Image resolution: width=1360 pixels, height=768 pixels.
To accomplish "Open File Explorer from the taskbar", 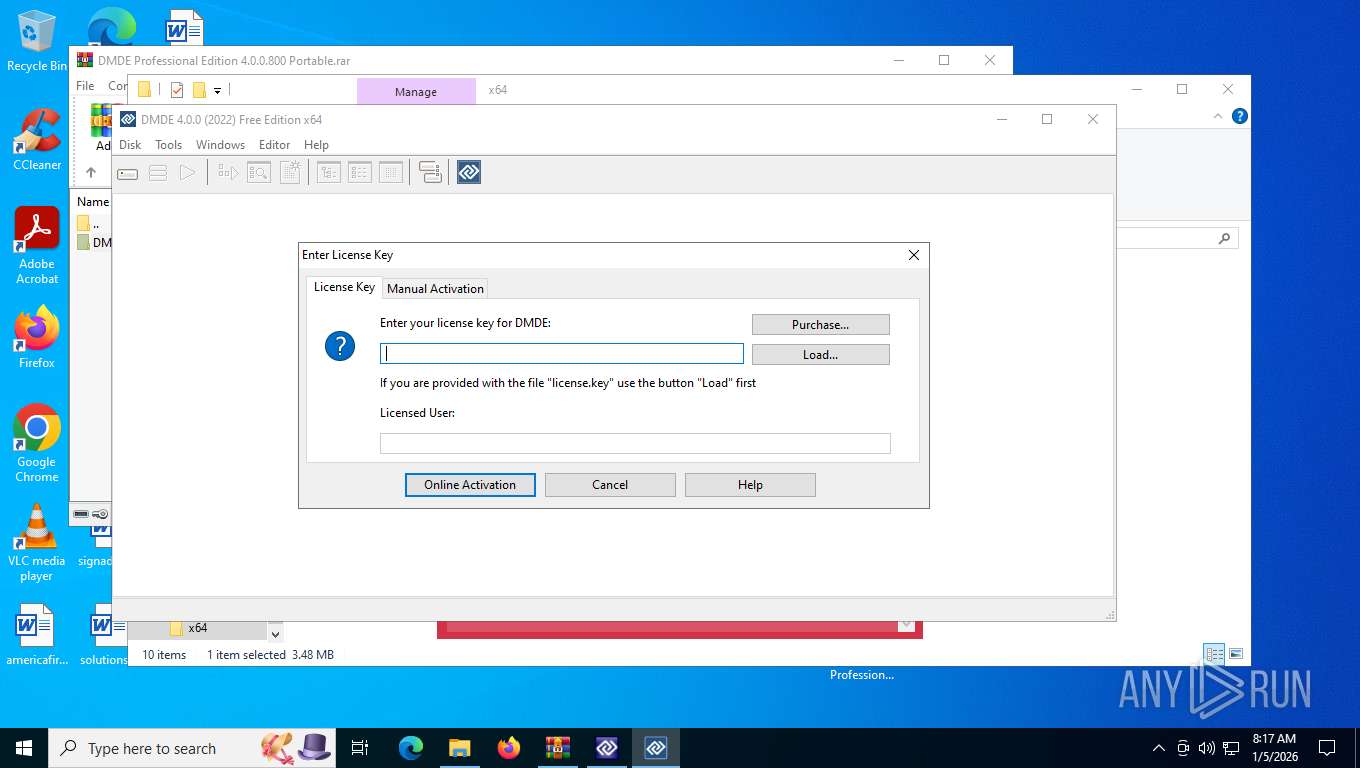I will coord(459,748).
